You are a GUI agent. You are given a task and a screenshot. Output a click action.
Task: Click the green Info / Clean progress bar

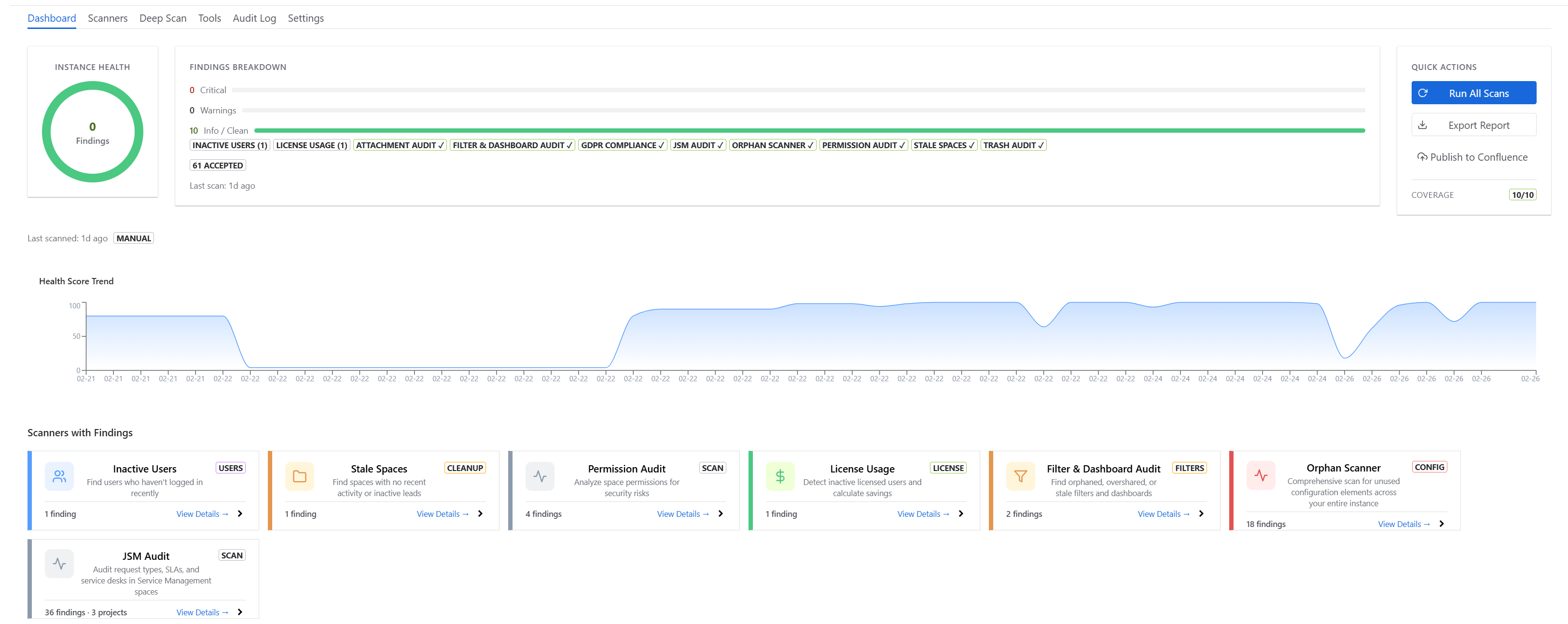click(x=809, y=130)
